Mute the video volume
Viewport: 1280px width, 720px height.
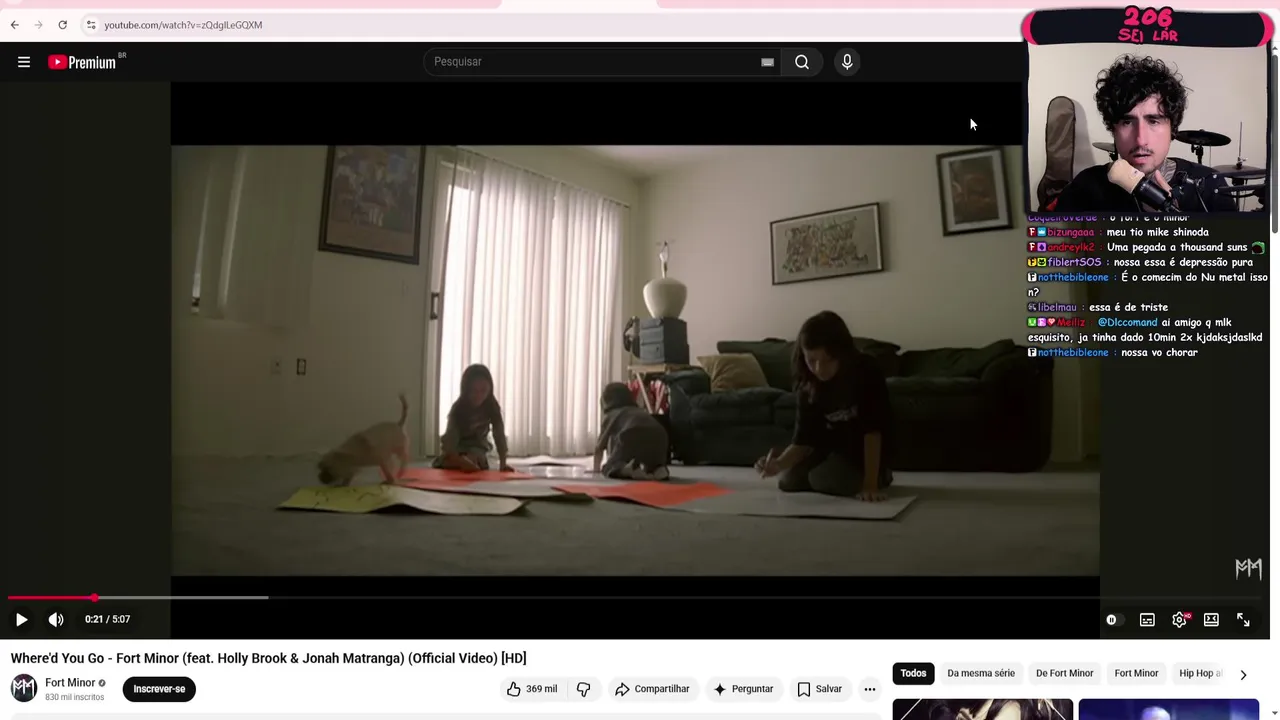pos(56,620)
